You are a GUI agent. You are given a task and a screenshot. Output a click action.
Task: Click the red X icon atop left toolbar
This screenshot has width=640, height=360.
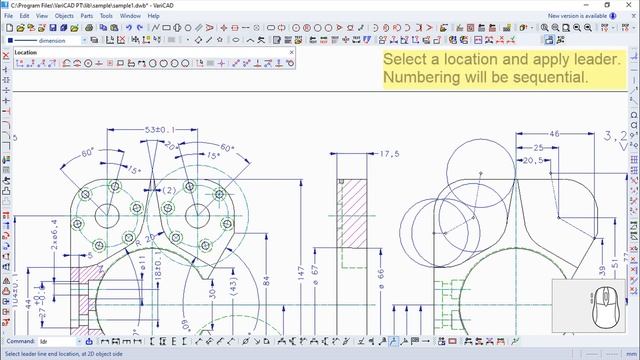point(6,56)
